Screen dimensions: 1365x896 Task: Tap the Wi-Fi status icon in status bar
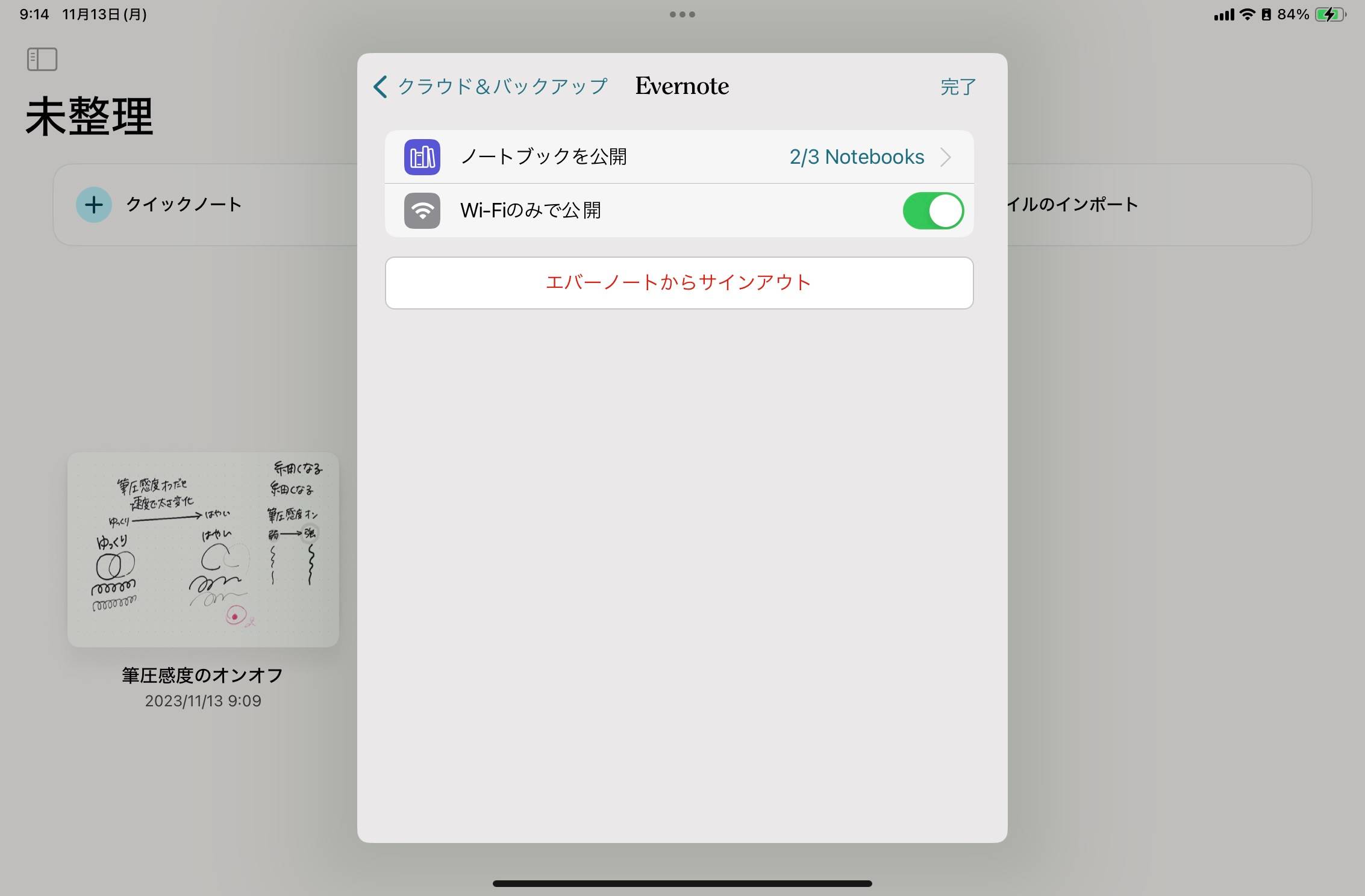tap(1247, 14)
